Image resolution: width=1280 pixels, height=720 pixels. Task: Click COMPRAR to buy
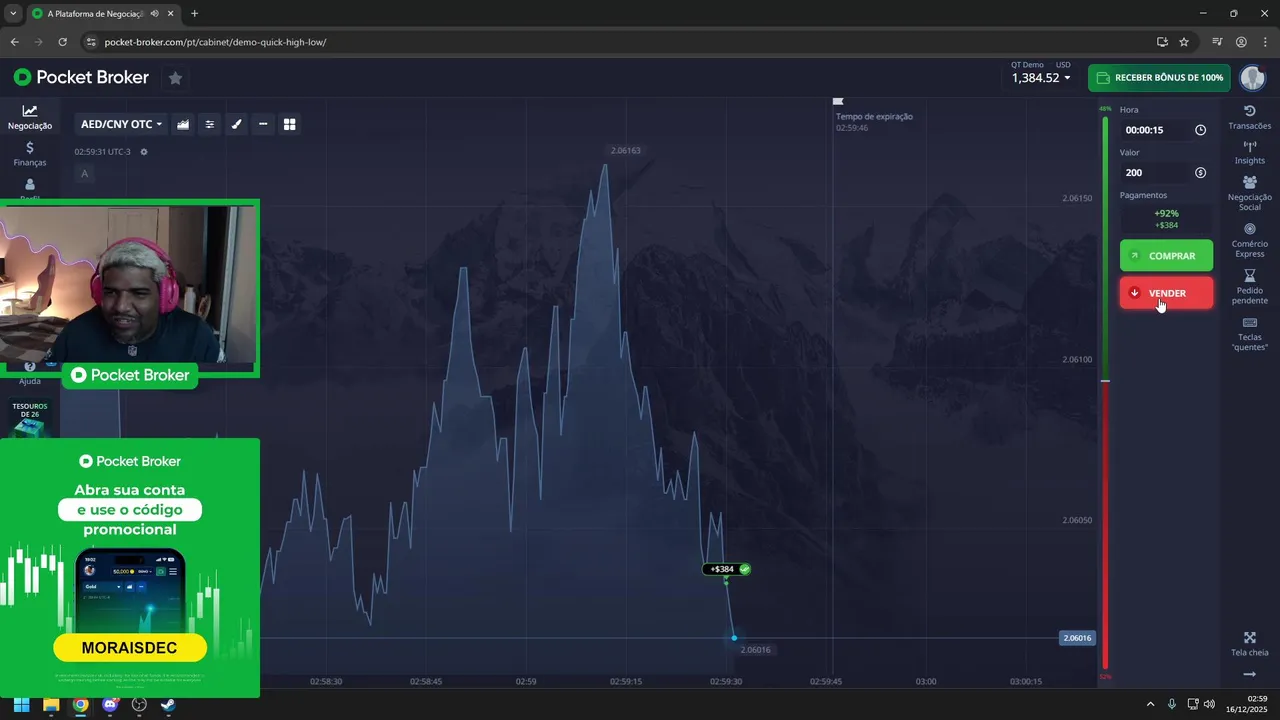(x=1166, y=256)
